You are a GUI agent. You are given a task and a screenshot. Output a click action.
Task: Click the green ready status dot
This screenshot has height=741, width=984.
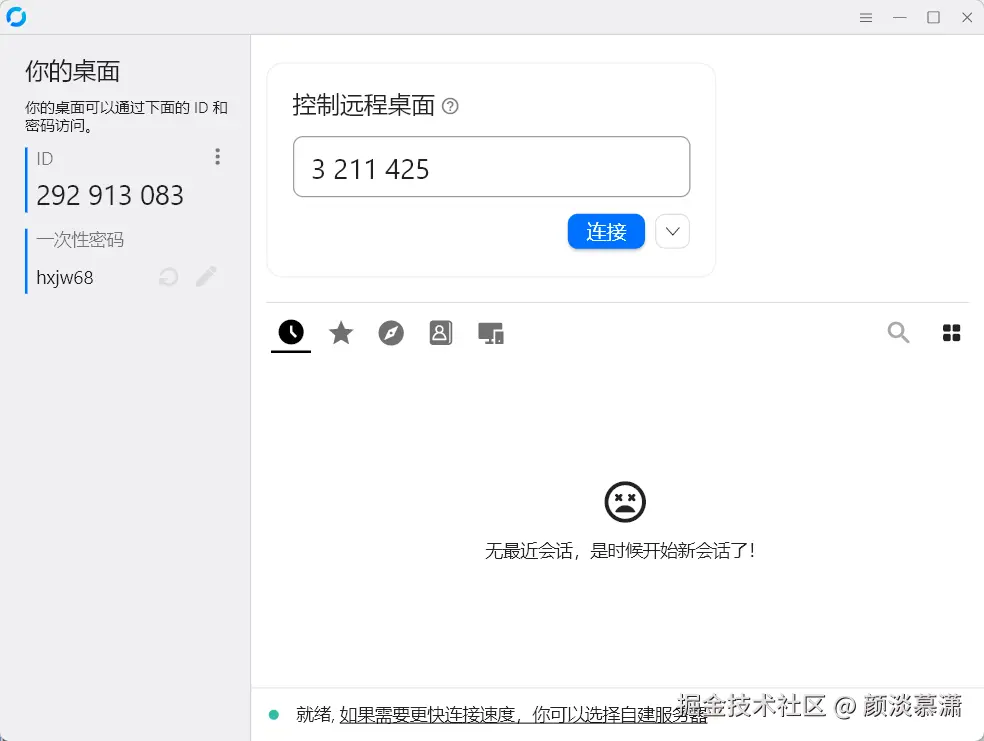click(x=274, y=715)
